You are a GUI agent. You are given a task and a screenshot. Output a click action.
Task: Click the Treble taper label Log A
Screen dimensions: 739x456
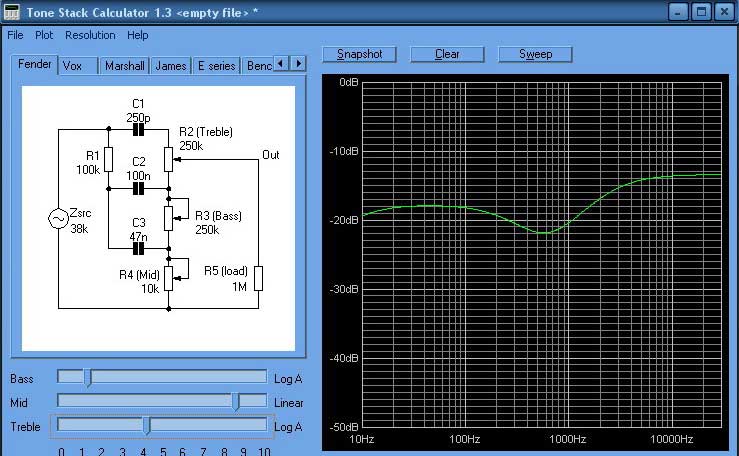pyautogui.click(x=288, y=427)
